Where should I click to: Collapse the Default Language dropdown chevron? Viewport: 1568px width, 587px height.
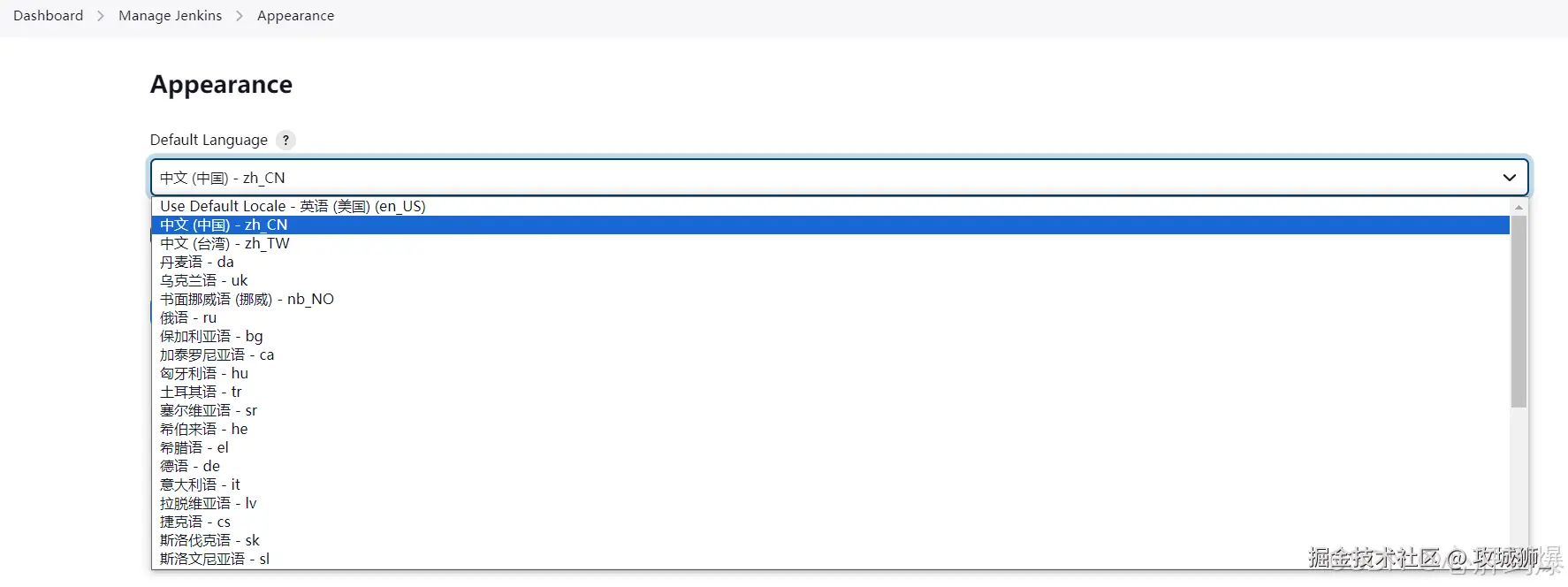coord(1509,178)
